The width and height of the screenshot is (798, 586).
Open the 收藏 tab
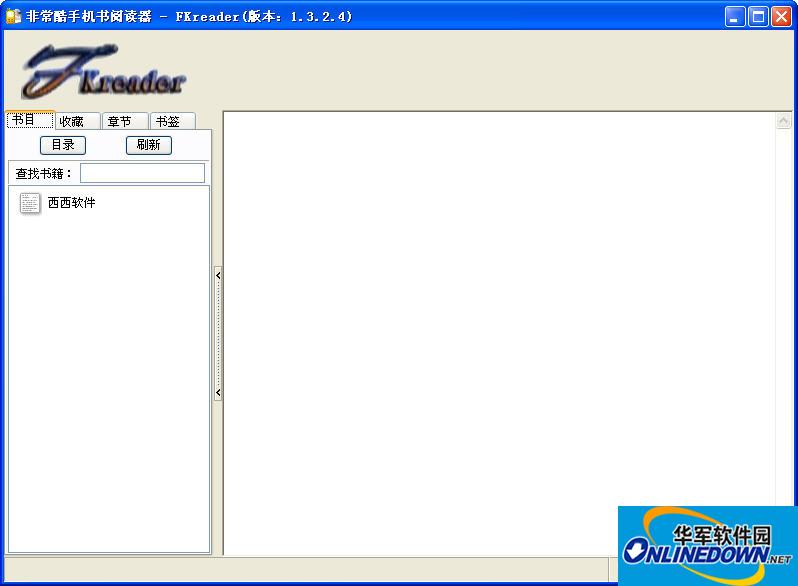77,121
